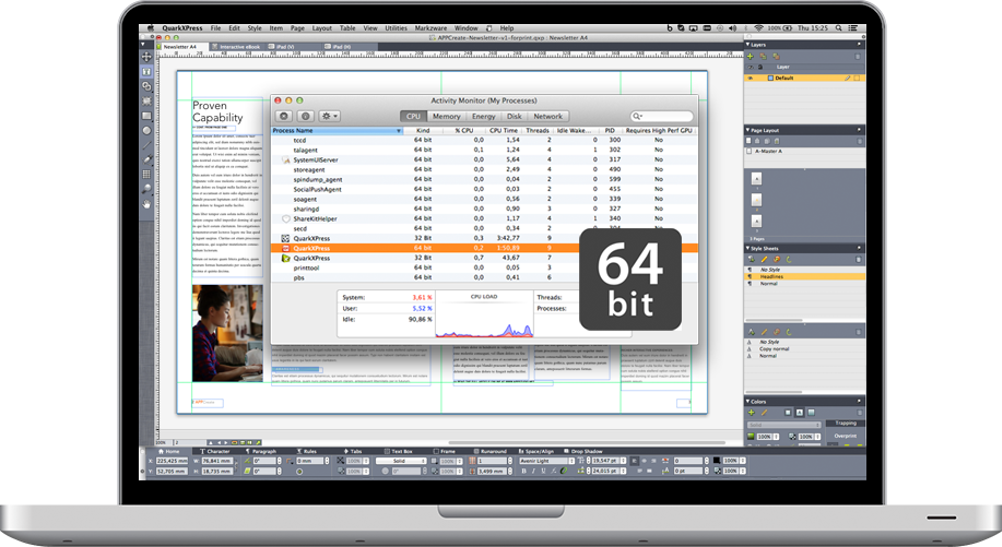Add new layer with green plus
The image size is (1002, 547).
pos(750,56)
